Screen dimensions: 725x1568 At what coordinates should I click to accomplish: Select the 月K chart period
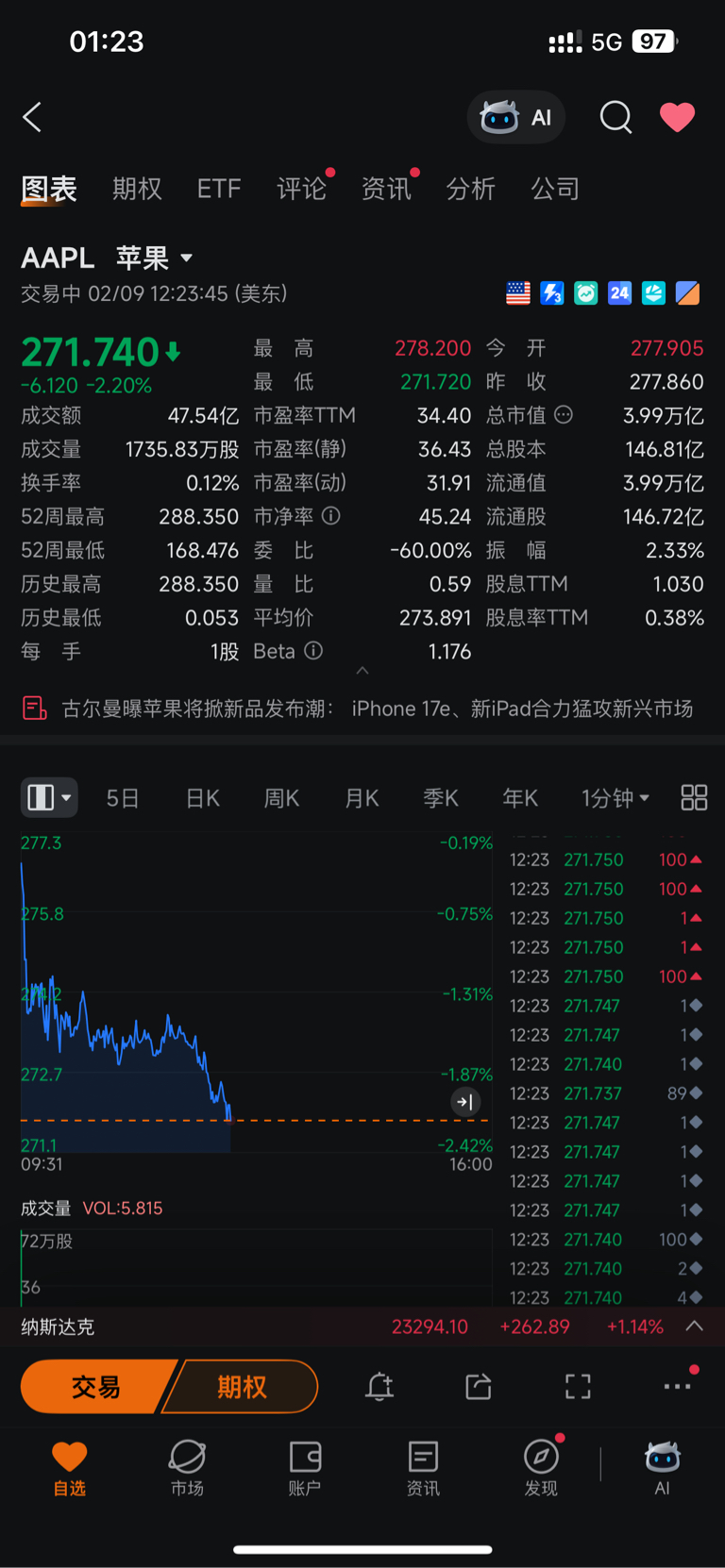(x=362, y=798)
